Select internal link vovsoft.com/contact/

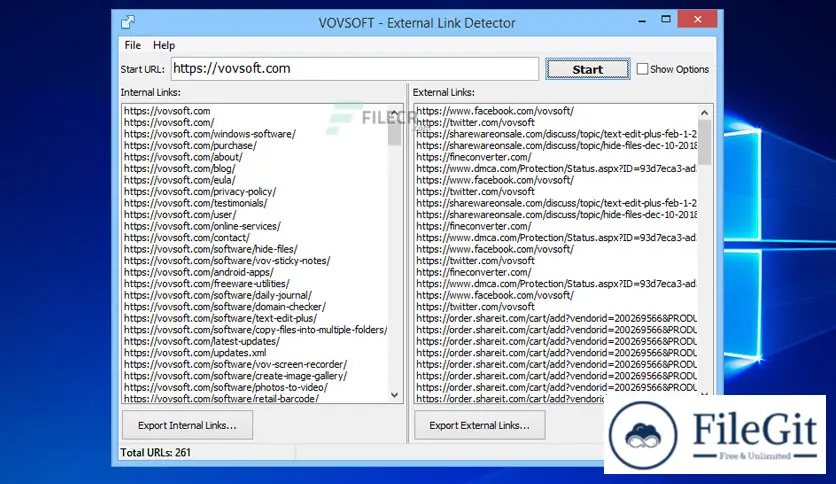187,238
